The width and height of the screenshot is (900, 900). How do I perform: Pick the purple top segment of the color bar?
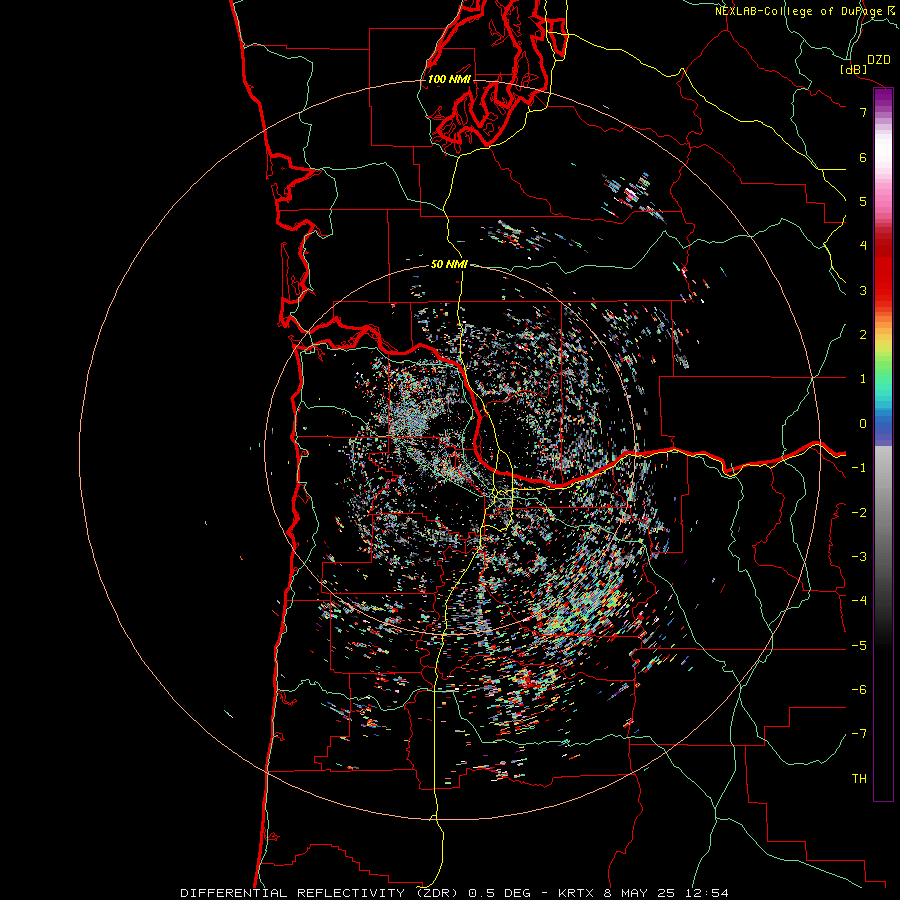pos(883,96)
